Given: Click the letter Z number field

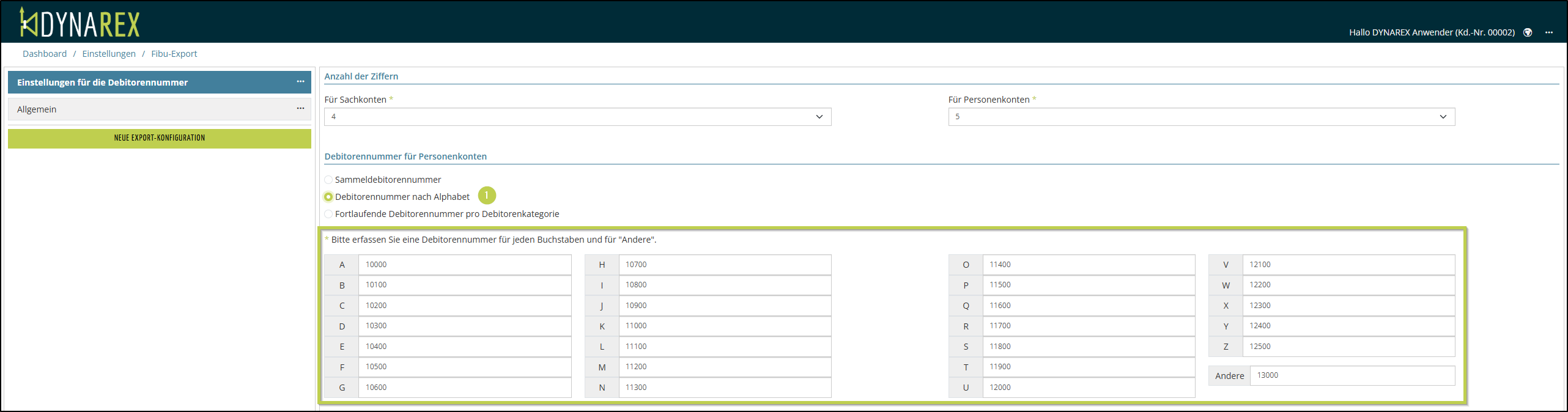Looking at the screenshot, I should coord(1348,347).
